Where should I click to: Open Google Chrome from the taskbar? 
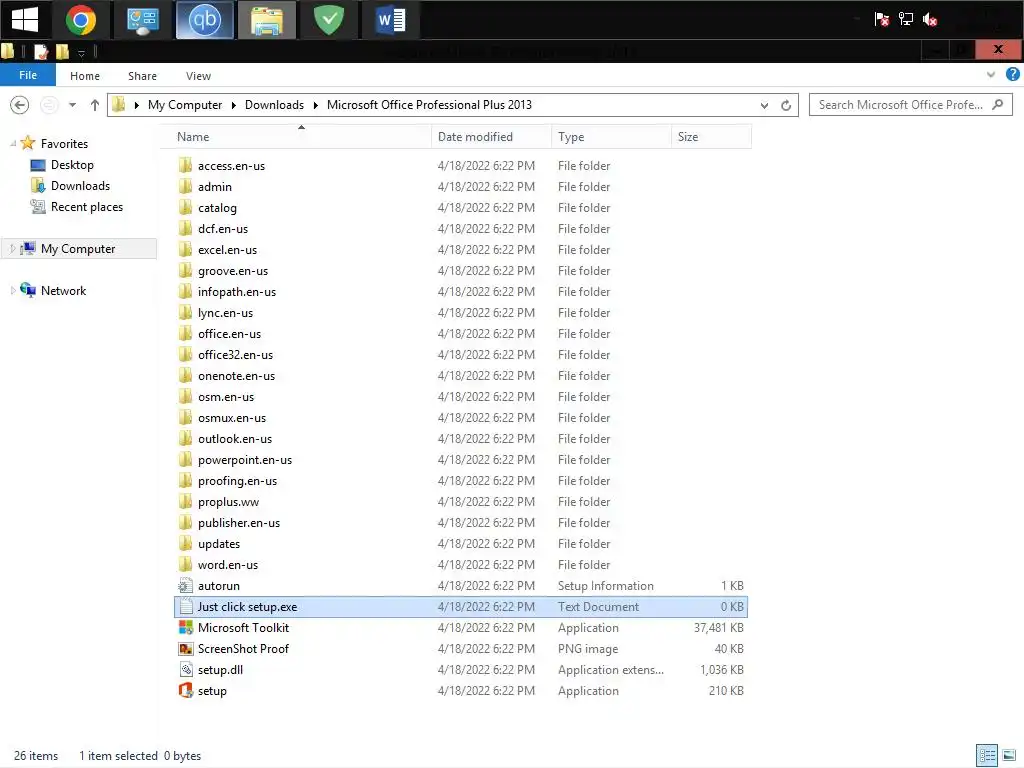(80, 20)
